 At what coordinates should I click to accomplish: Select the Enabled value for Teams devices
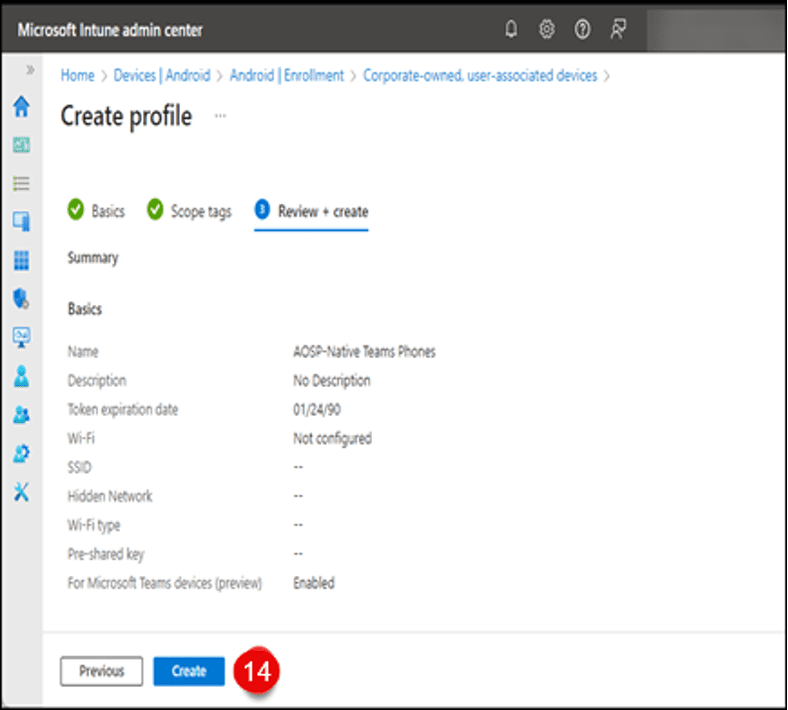tap(314, 583)
